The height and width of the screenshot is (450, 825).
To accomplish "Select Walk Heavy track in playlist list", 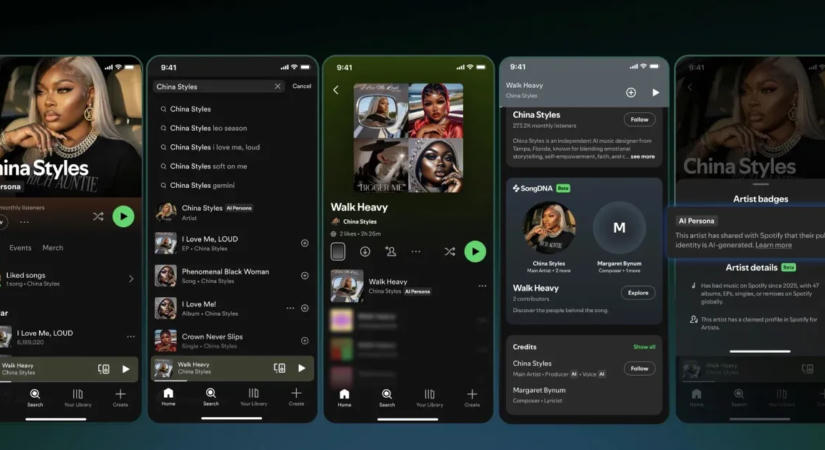I will tap(408, 286).
